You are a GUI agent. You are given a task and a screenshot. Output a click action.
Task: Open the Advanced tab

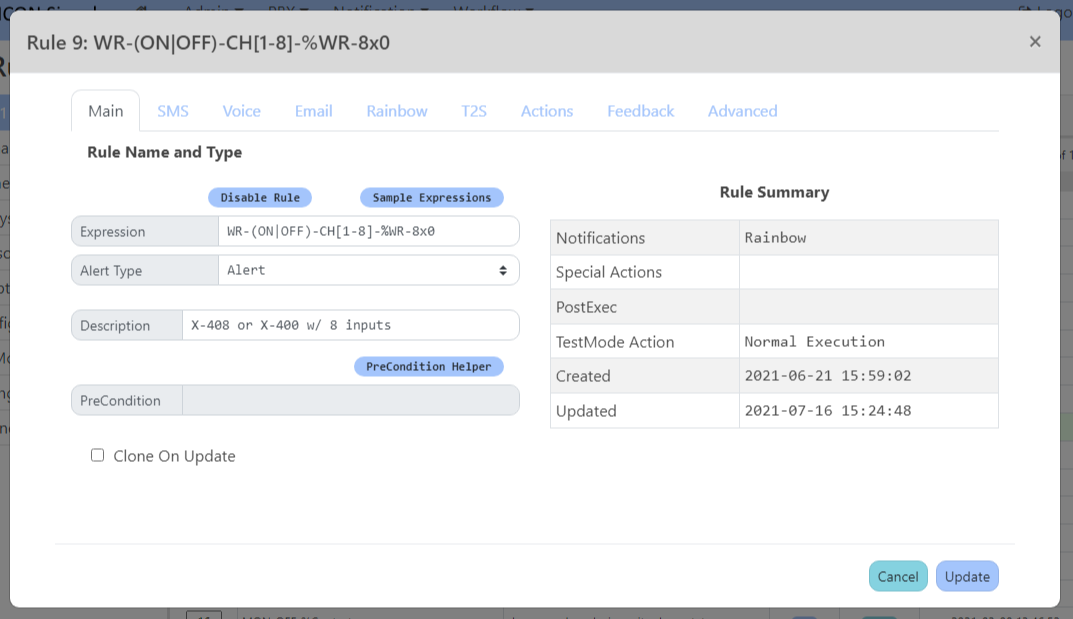(742, 111)
